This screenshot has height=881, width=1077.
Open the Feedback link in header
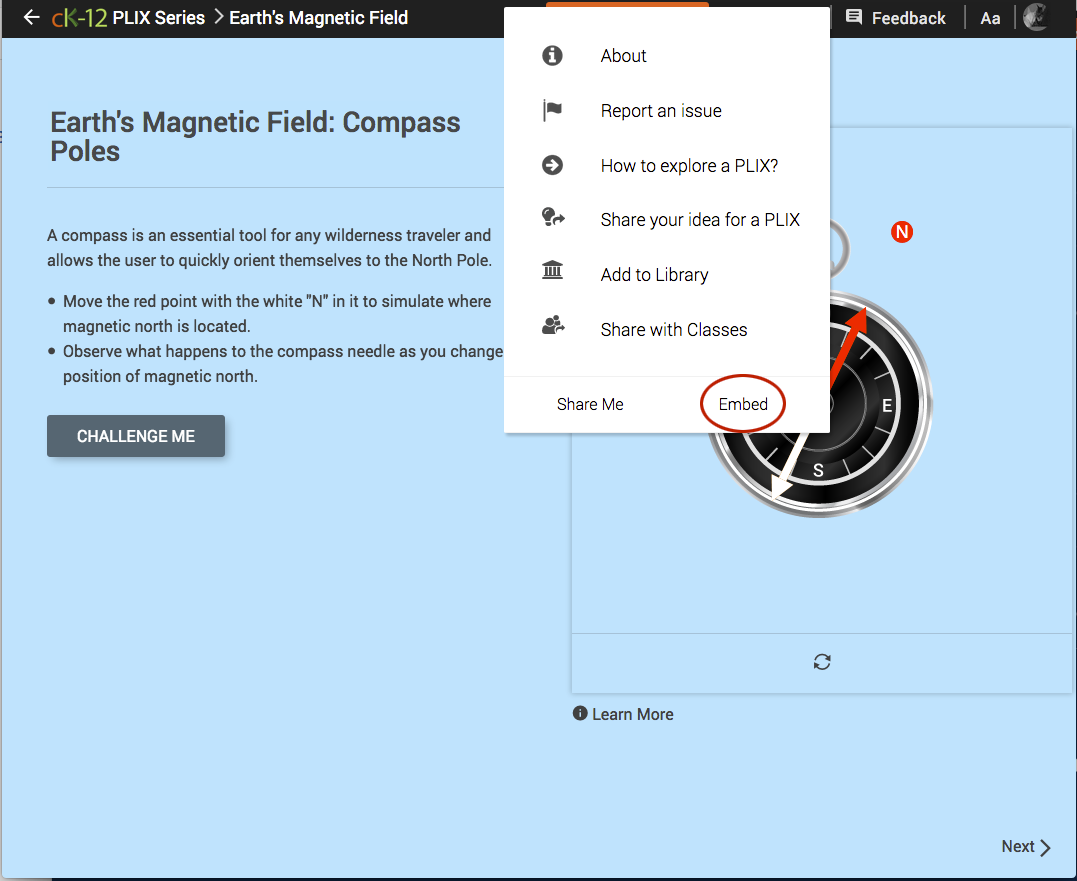(x=896, y=18)
